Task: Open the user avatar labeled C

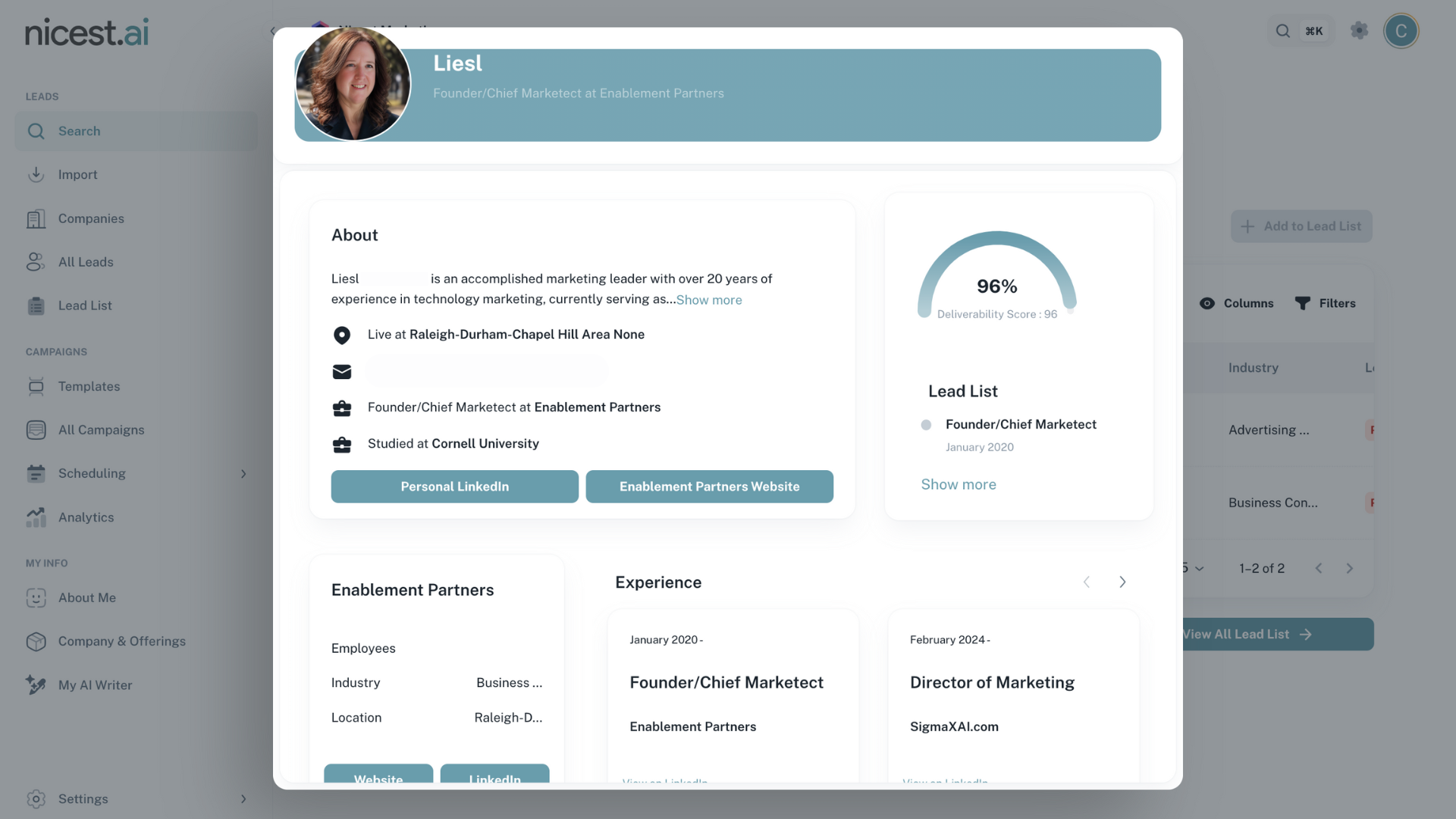Action: point(1401,31)
